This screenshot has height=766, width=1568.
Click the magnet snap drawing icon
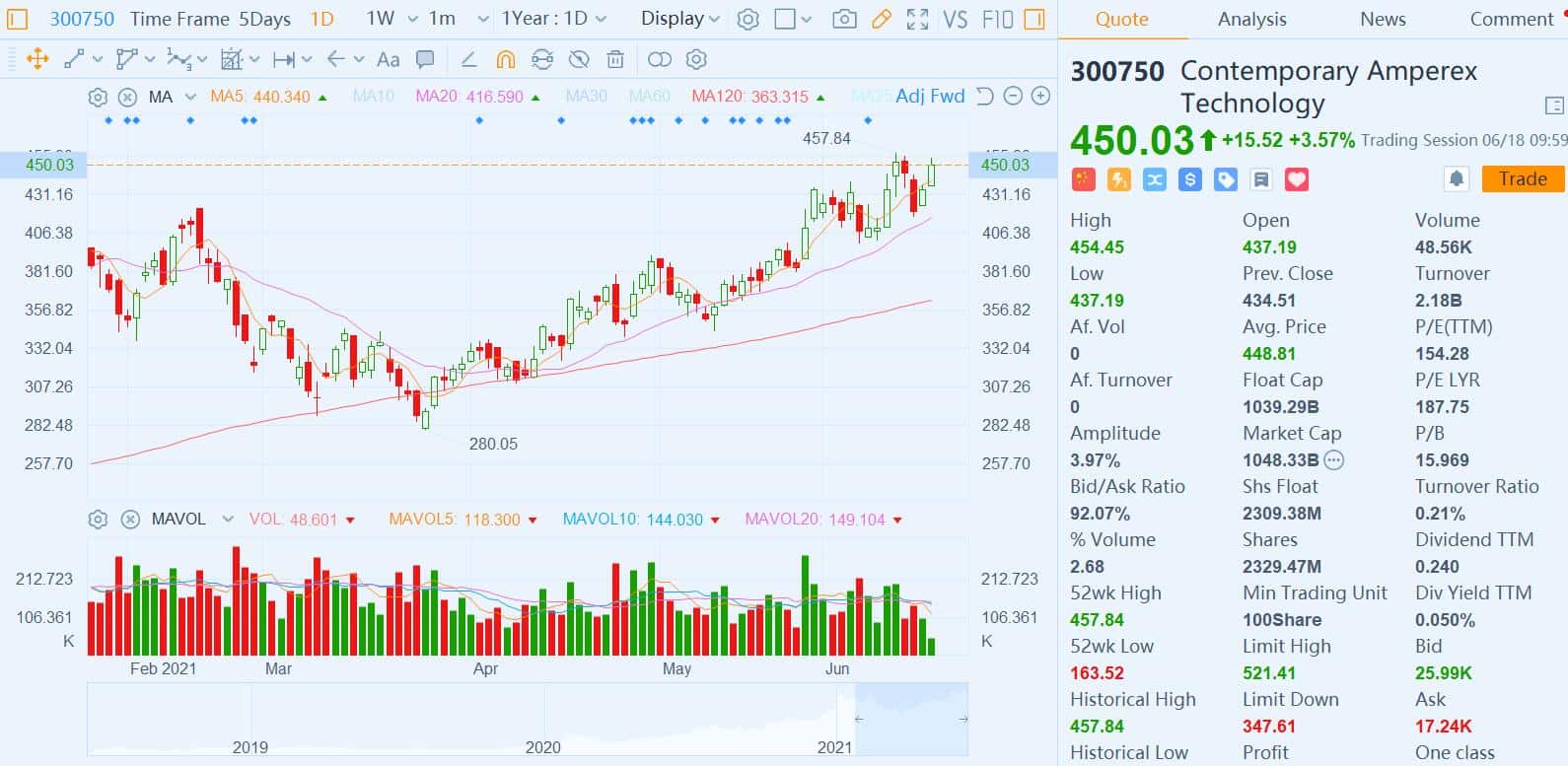tap(505, 60)
